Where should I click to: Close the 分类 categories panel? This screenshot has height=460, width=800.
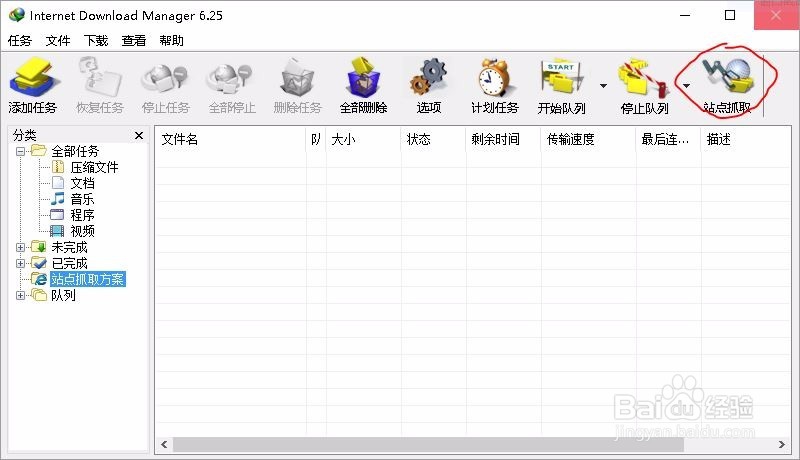point(139,135)
